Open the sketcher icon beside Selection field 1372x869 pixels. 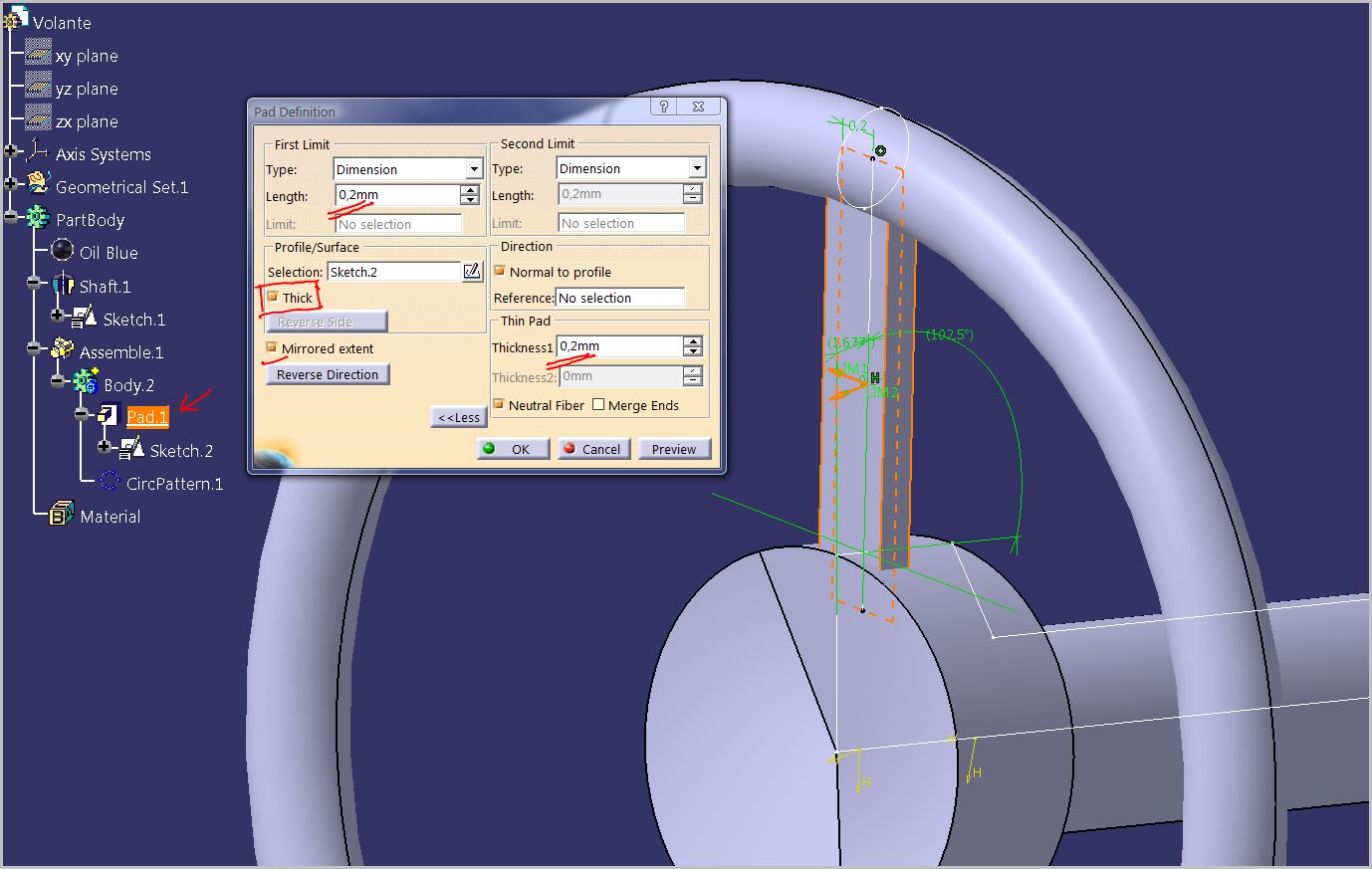(473, 271)
